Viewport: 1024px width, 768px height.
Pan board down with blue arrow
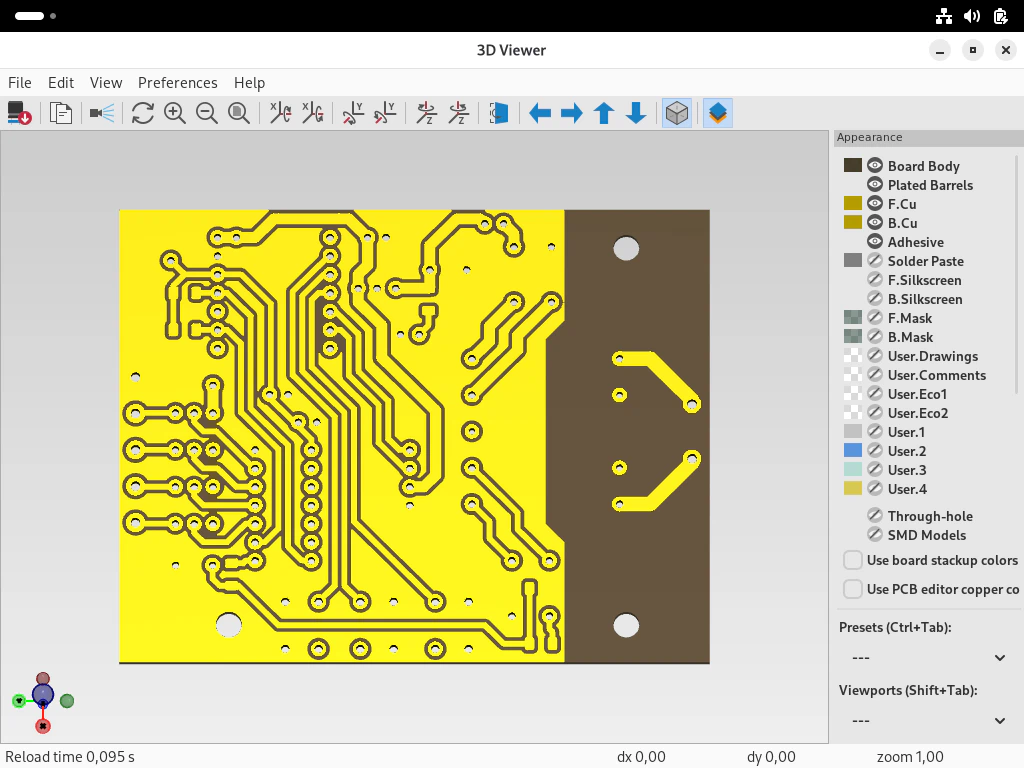pos(635,113)
